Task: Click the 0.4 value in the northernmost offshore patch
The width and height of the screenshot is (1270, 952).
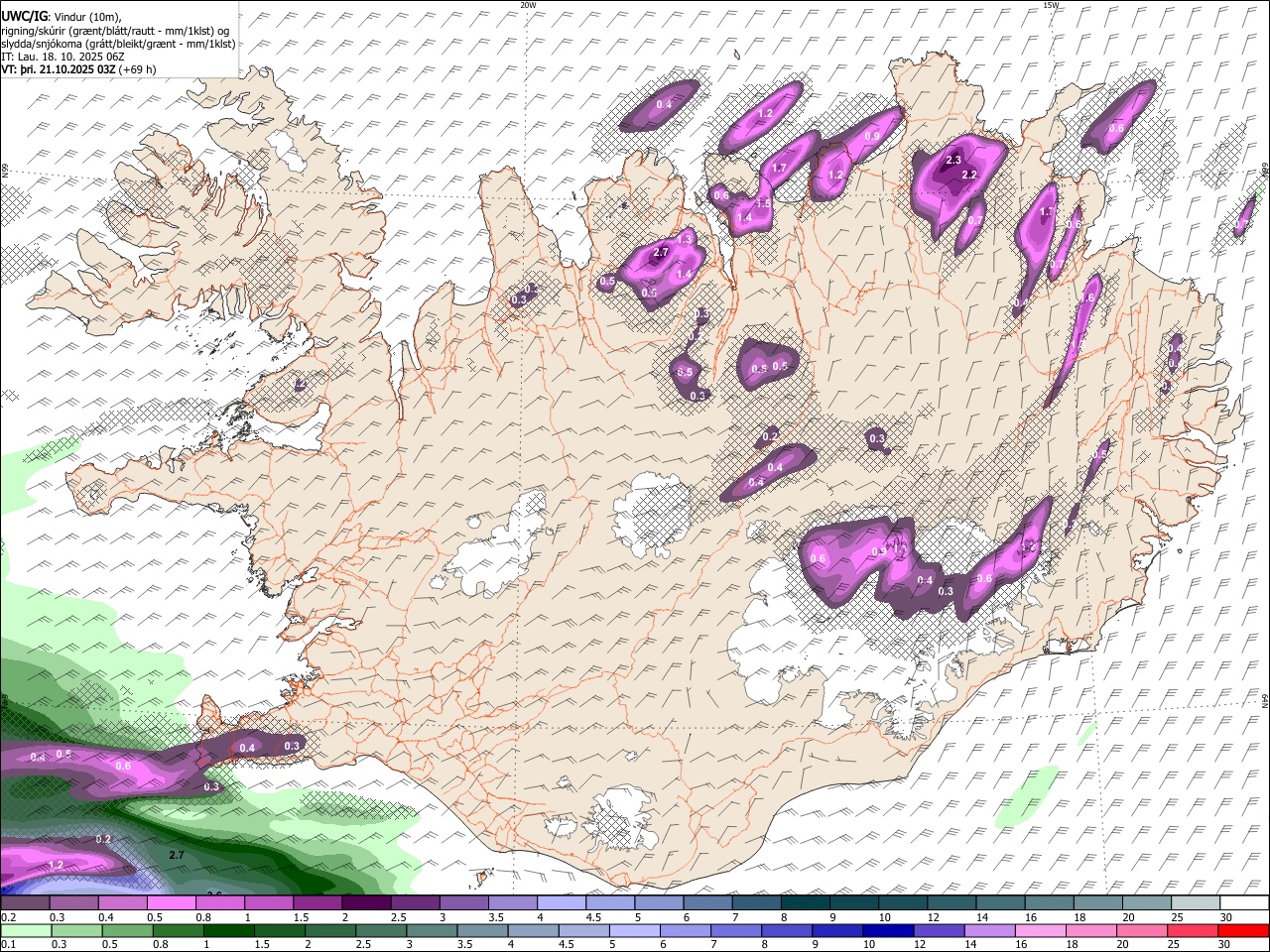Action: click(664, 105)
